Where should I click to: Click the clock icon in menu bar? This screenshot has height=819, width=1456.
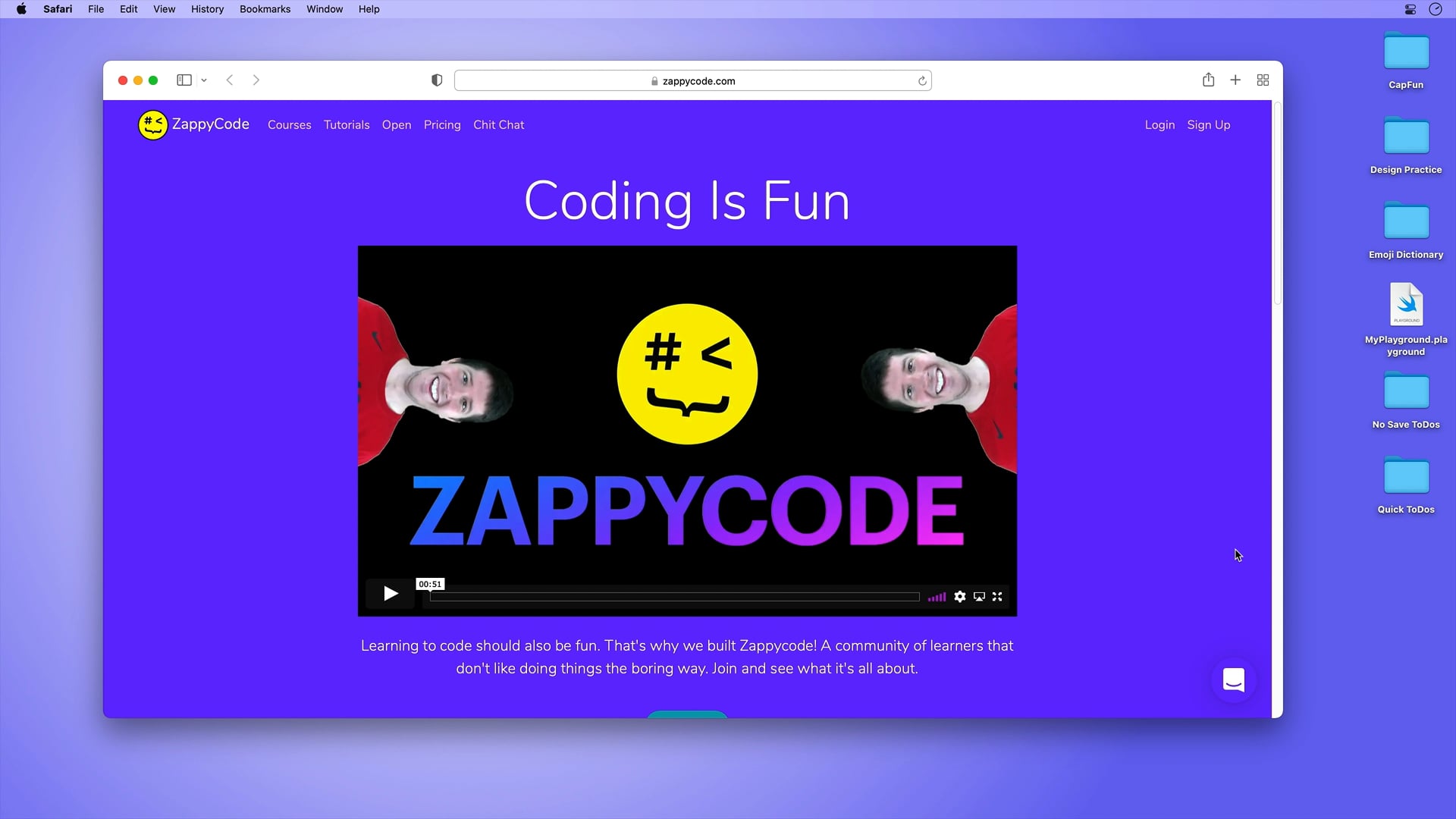[1436, 9]
